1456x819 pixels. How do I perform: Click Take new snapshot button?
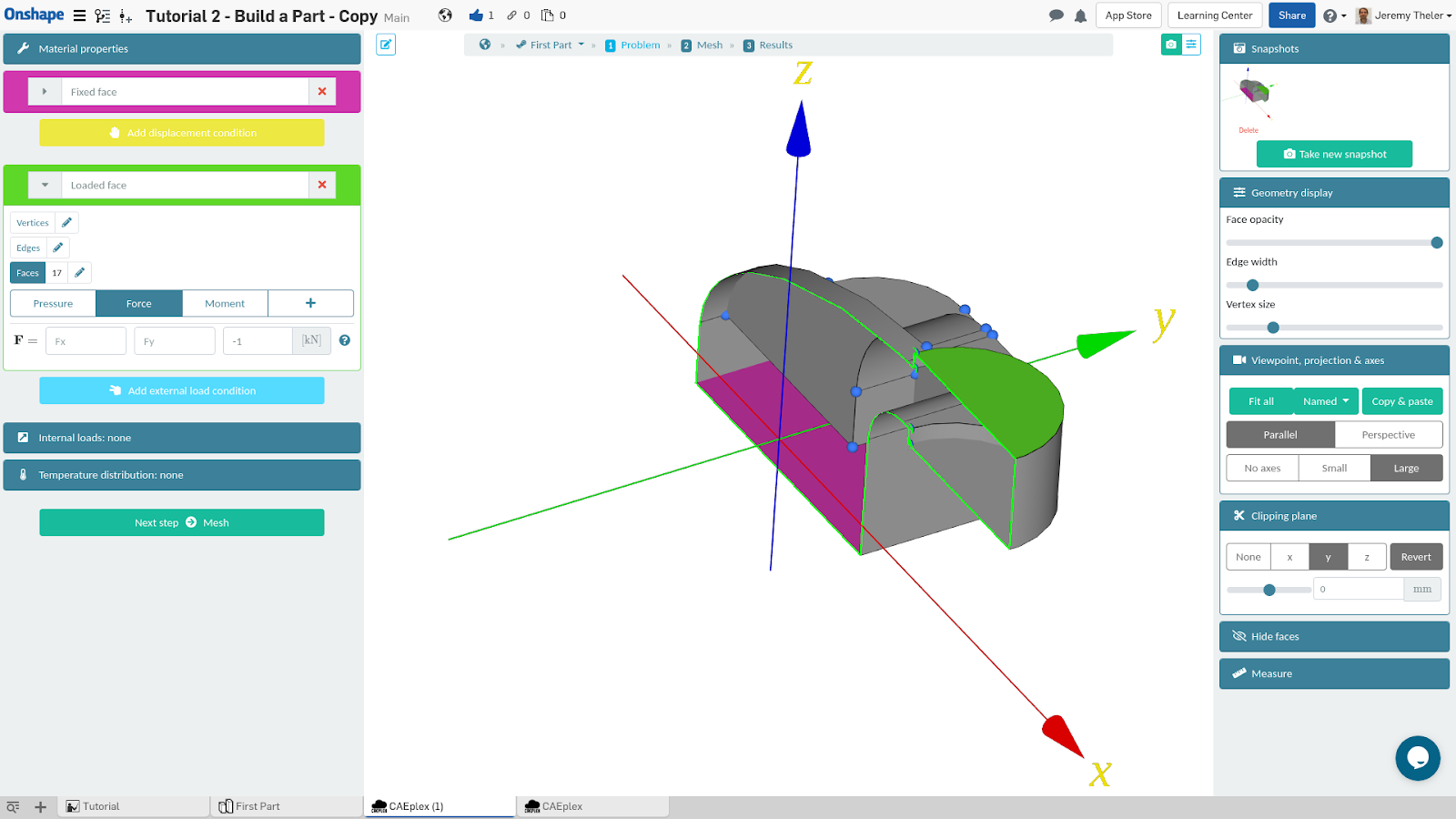click(1334, 155)
